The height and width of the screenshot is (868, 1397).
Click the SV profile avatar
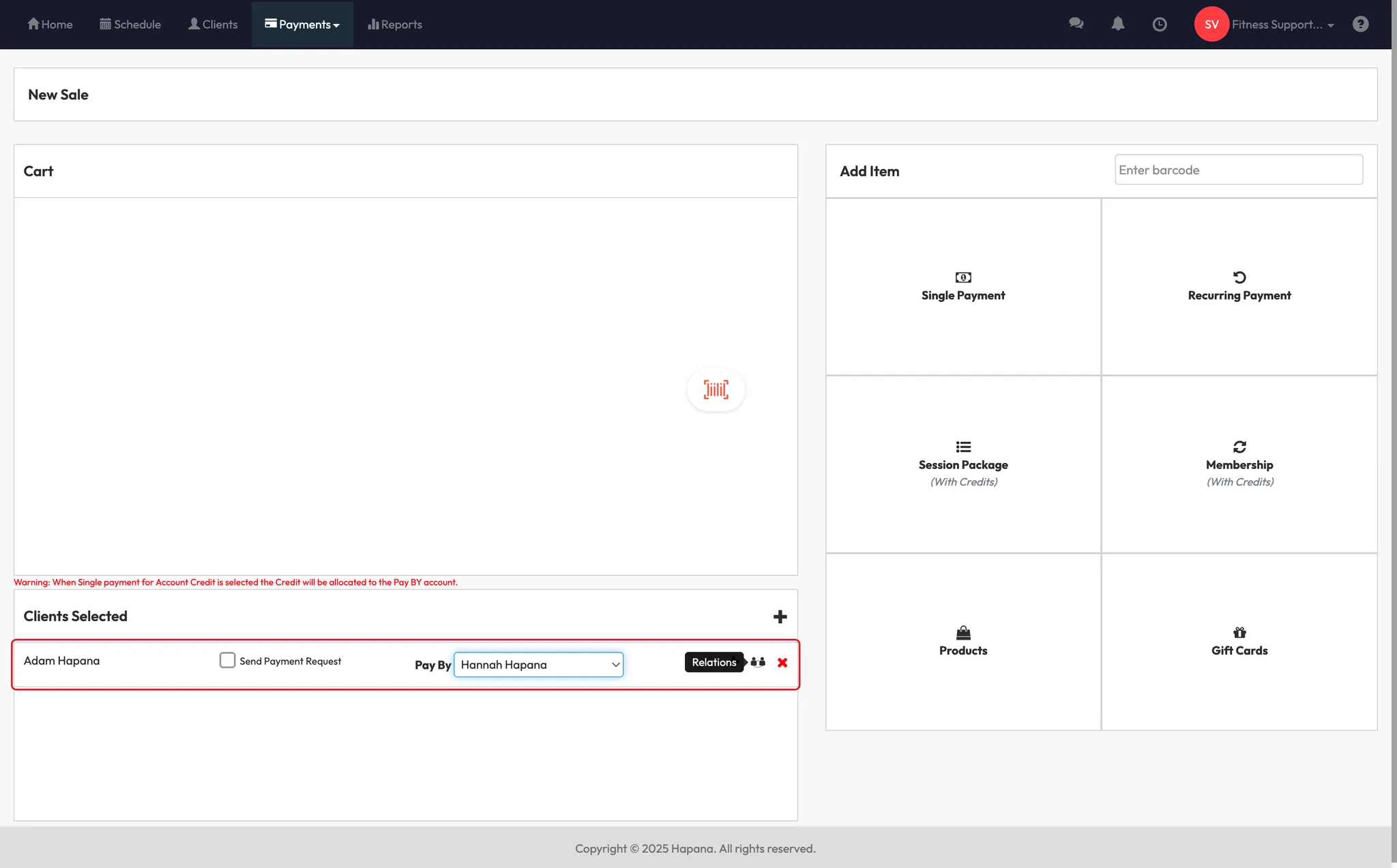[x=1211, y=24]
